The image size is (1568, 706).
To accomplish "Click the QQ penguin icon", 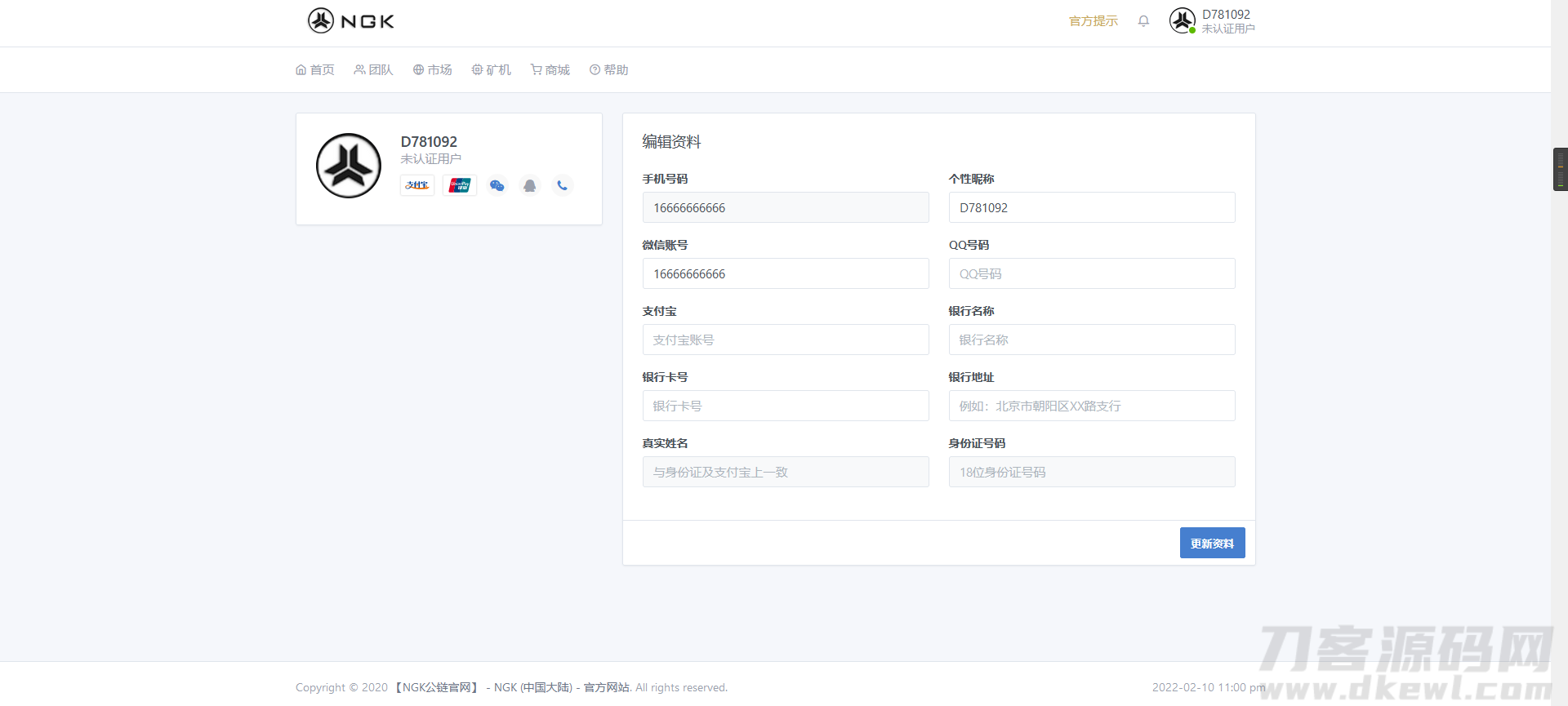I will (530, 185).
